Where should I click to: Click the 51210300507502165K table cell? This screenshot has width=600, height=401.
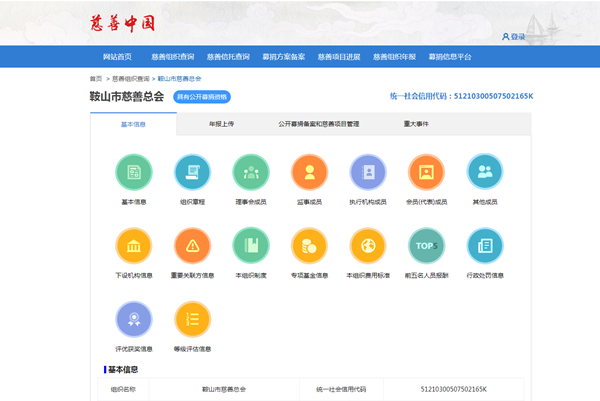click(x=454, y=390)
